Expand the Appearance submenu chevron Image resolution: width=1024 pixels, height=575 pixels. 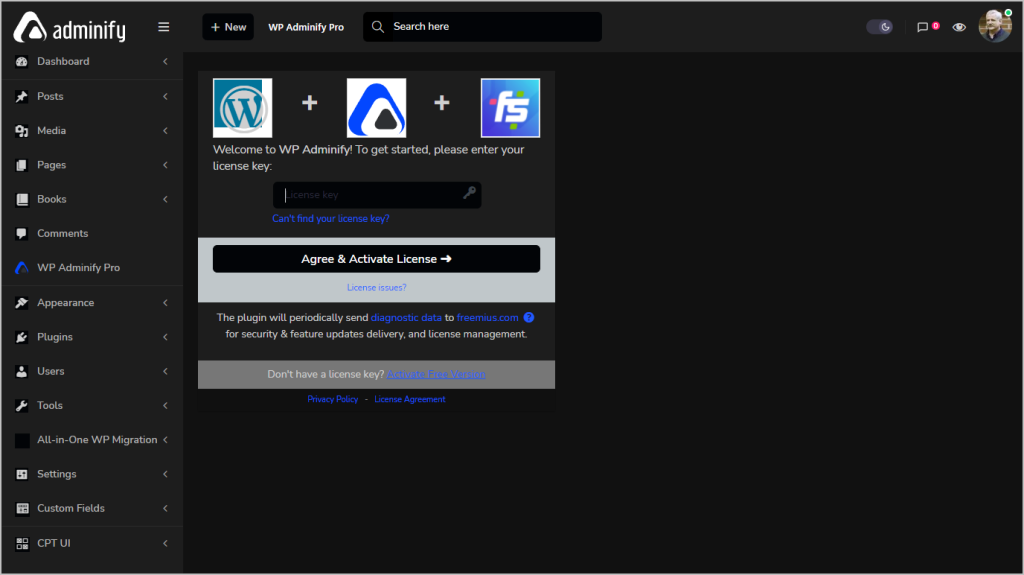[165, 303]
